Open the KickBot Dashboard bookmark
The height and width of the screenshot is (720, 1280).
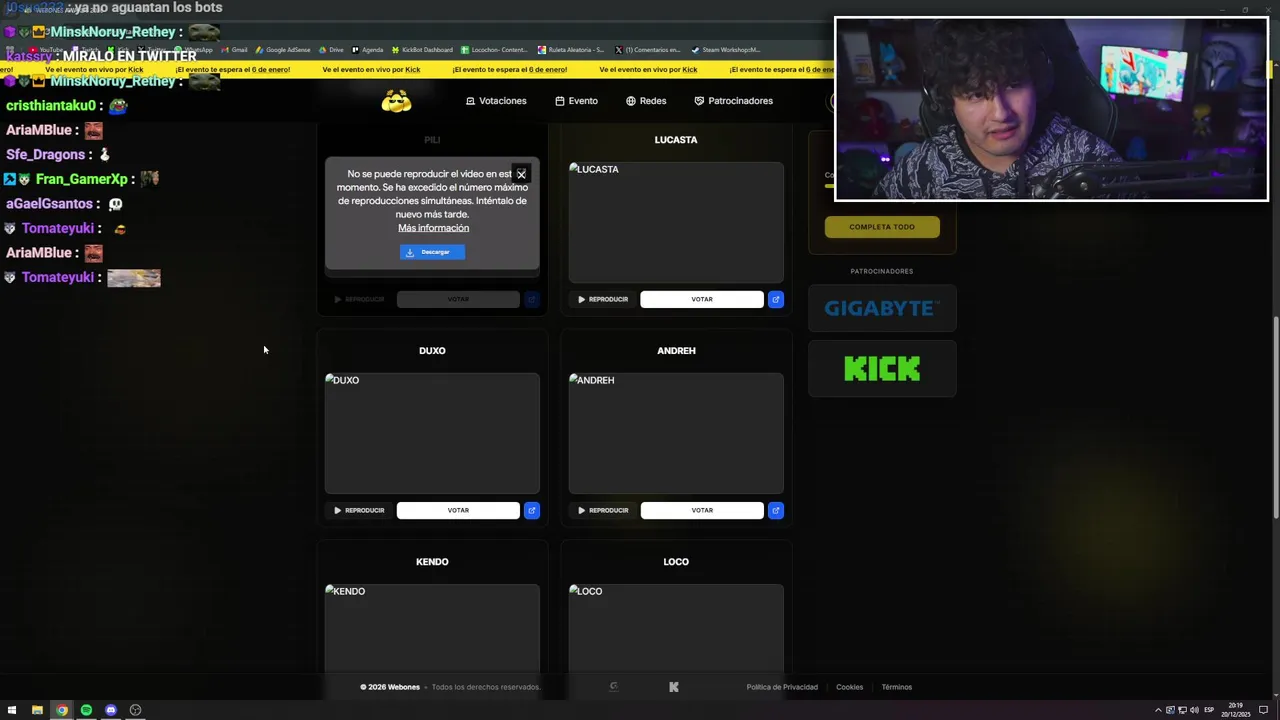click(x=422, y=50)
